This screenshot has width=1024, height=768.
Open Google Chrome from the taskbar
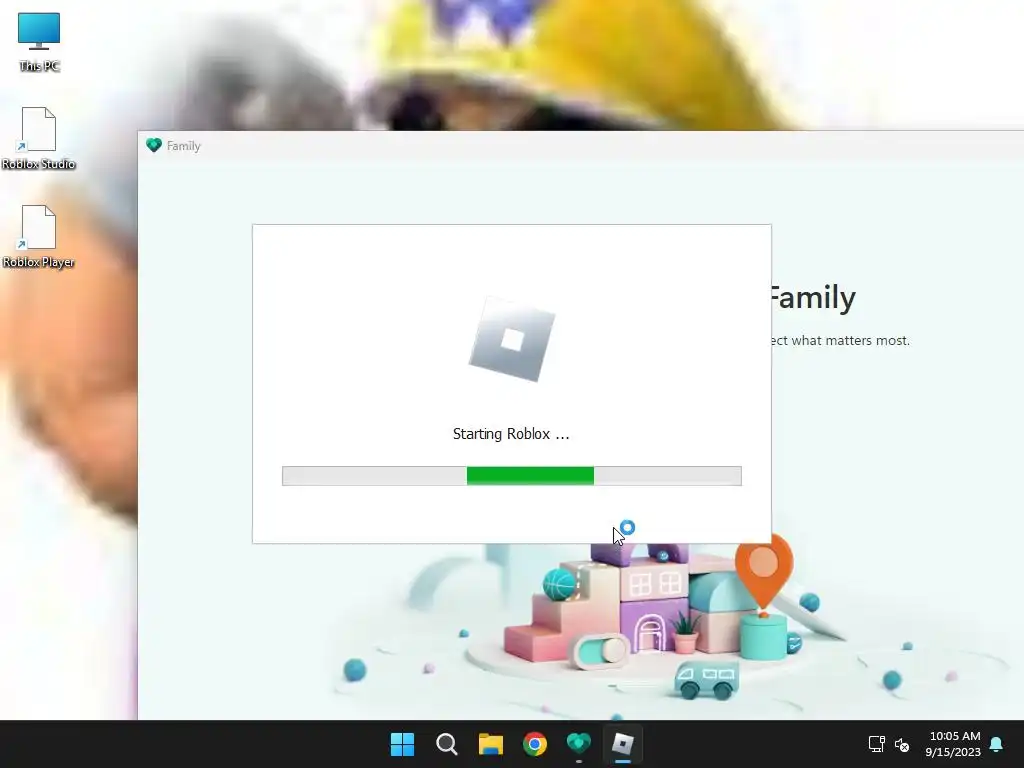(535, 744)
